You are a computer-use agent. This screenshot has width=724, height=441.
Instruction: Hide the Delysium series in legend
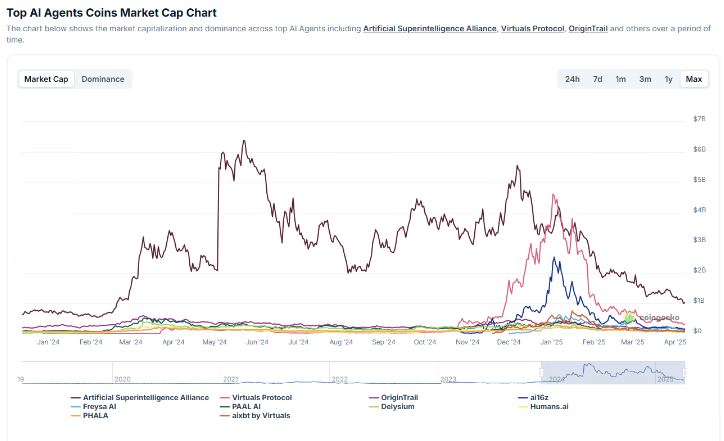click(x=392, y=407)
